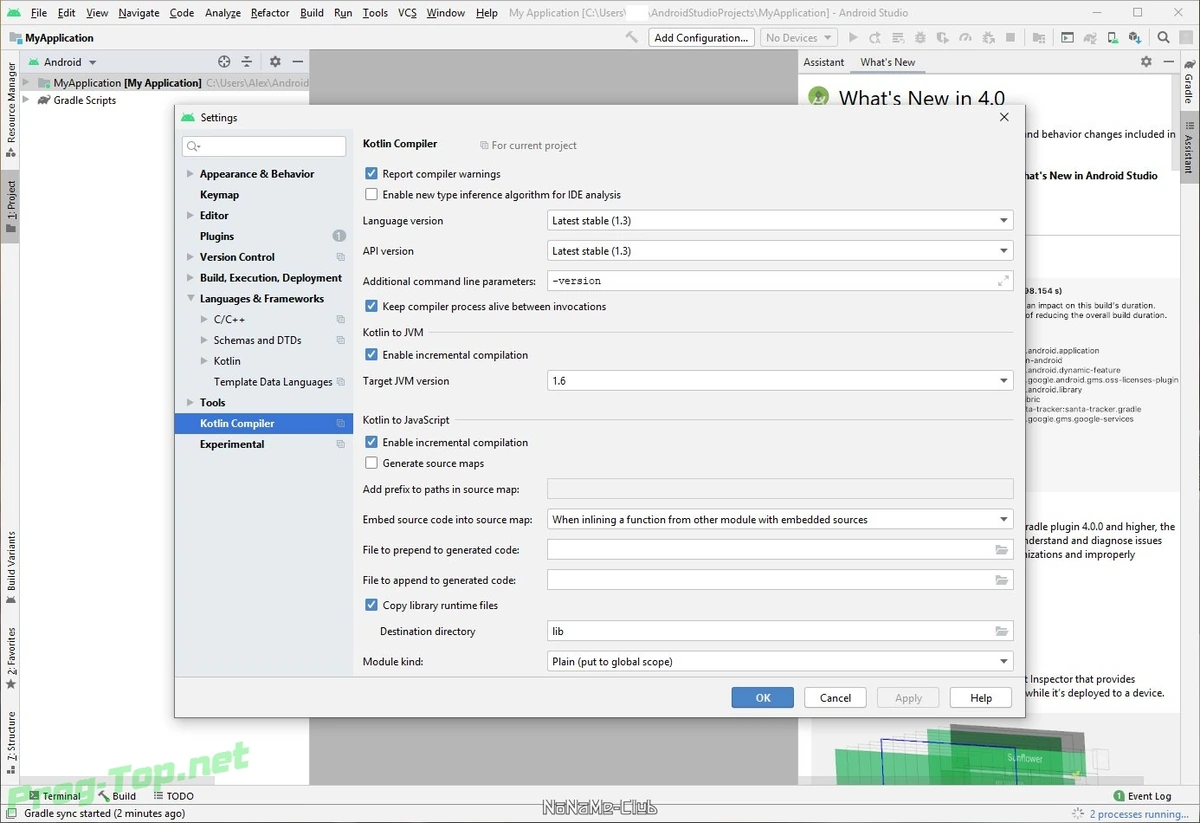Image resolution: width=1200 pixels, height=823 pixels.
Task: Open Language version dropdown
Action: (x=780, y=220)
